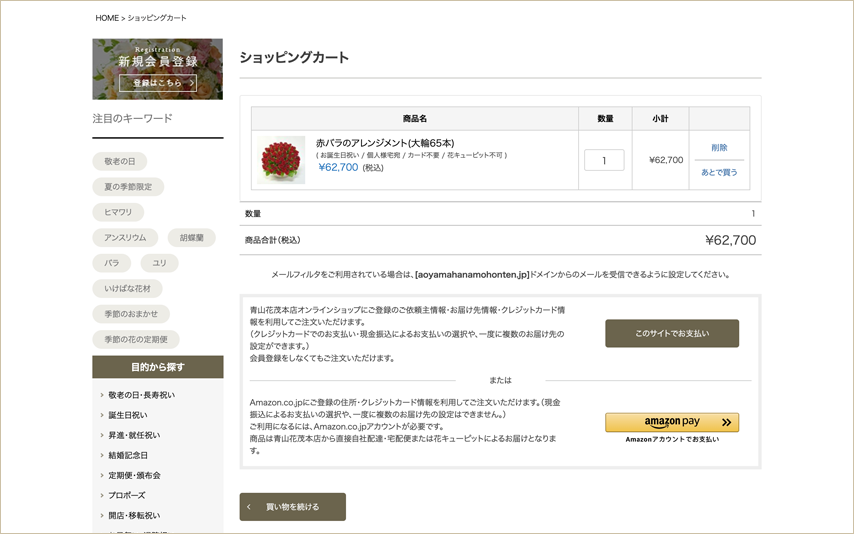
Task: Pick the 胡蝶蘭 keyword tag
Action: click(191, 238)
